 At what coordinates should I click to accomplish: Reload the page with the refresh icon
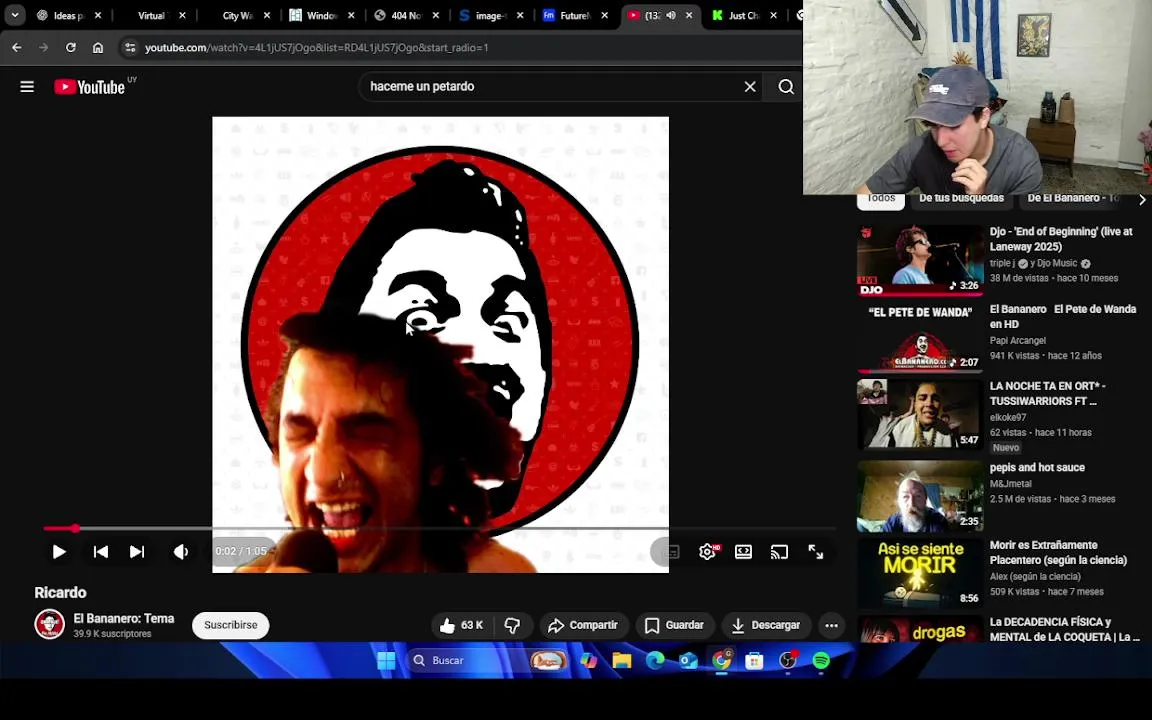[71, 48]
